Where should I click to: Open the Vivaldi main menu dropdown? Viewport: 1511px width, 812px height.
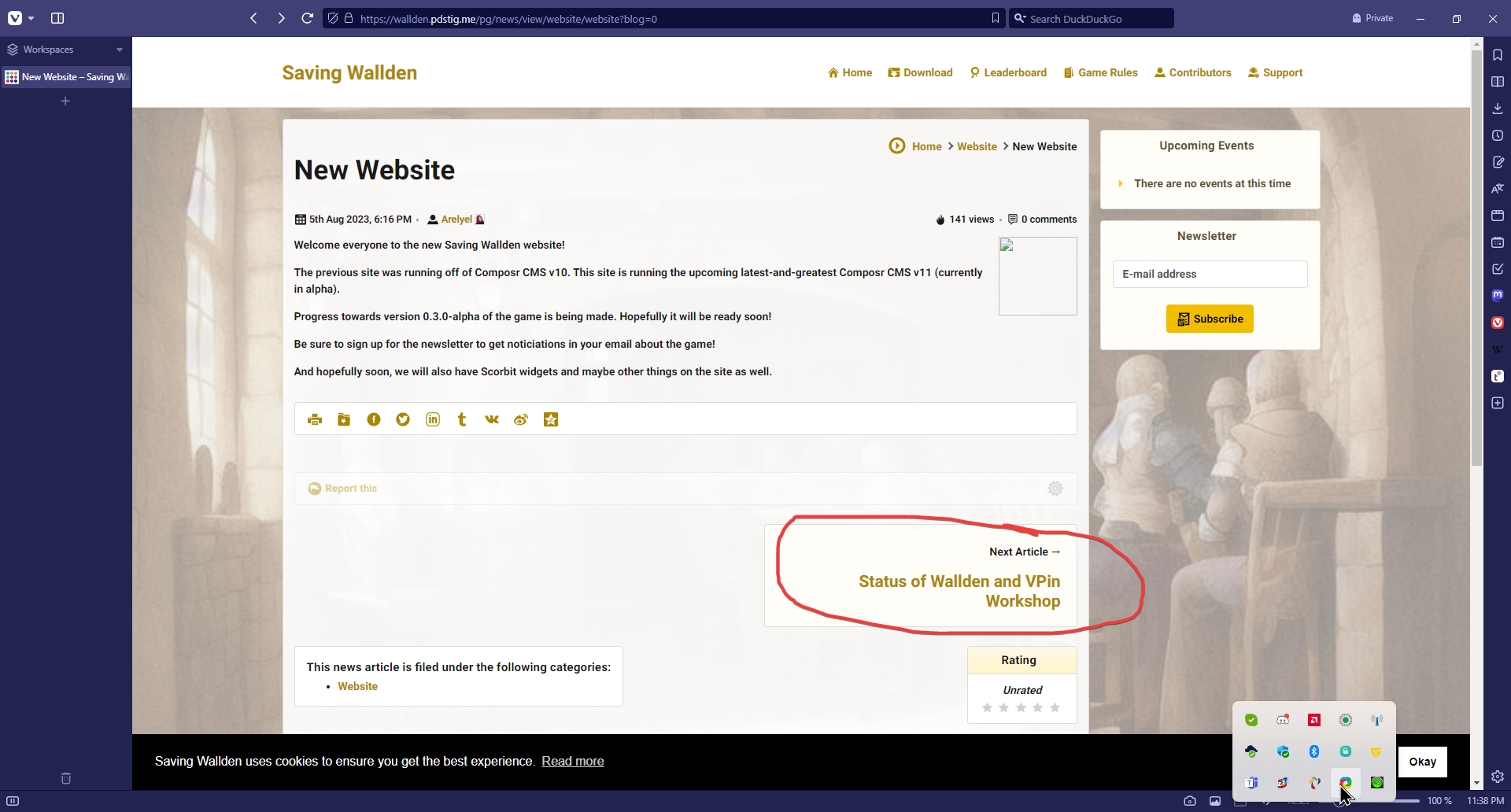click(x=20, y=18)
